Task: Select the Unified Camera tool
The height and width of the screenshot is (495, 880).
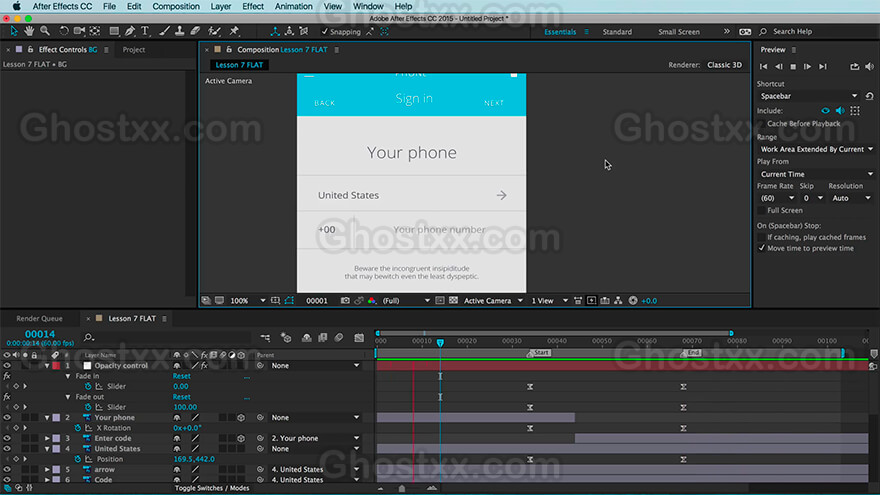Action: tap(79, 31)
